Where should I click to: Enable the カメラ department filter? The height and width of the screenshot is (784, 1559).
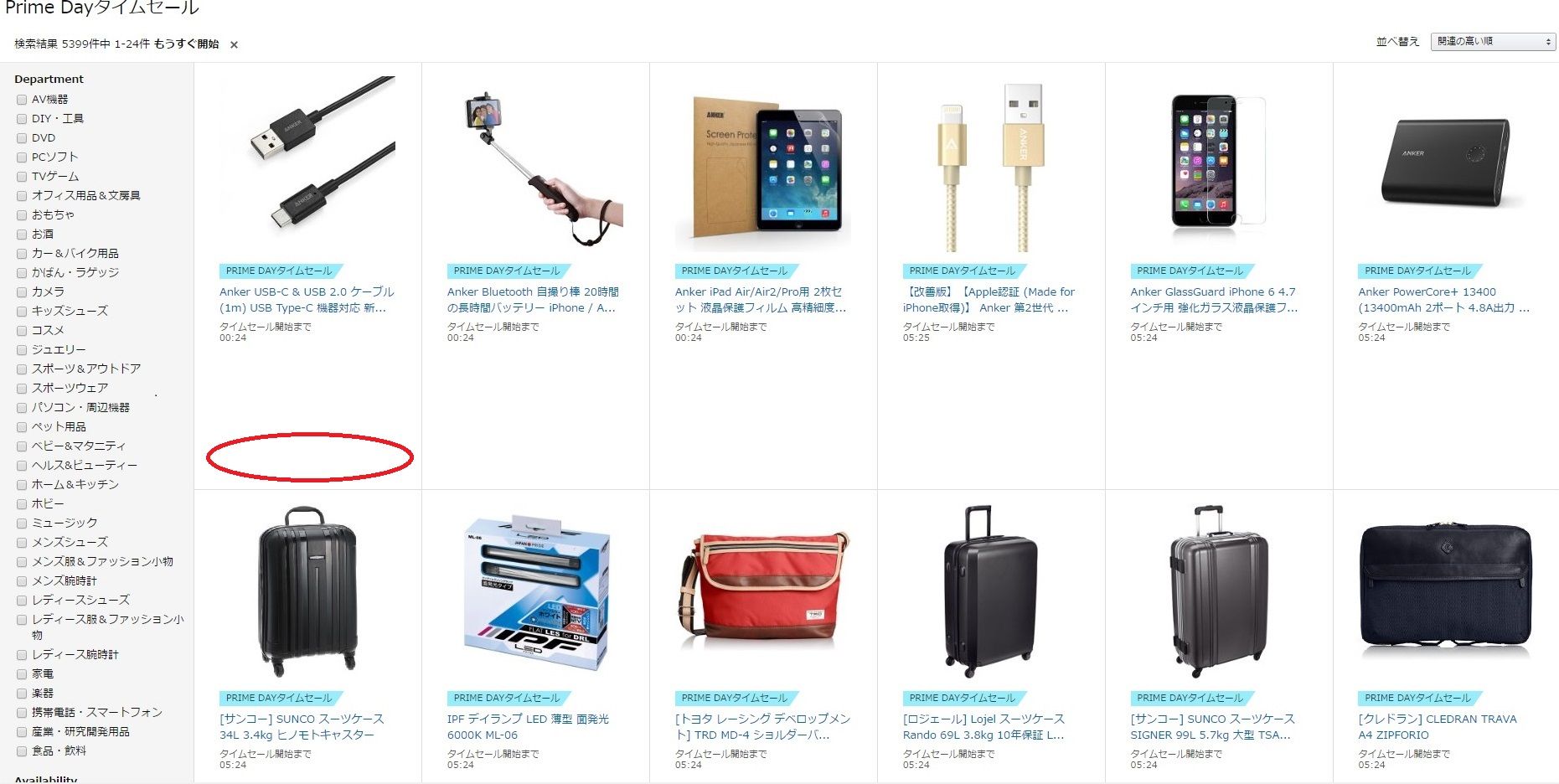coord(22,292)
